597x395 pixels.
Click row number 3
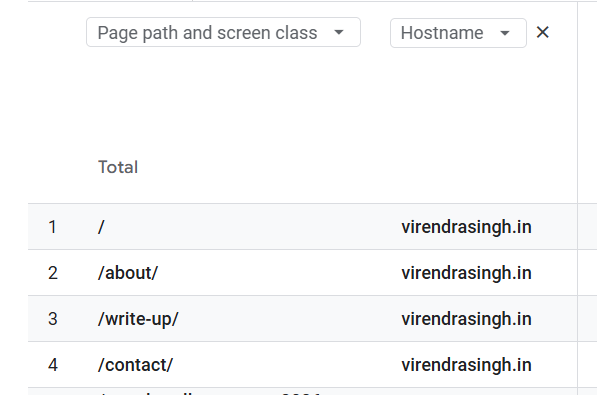click(53, 319)
